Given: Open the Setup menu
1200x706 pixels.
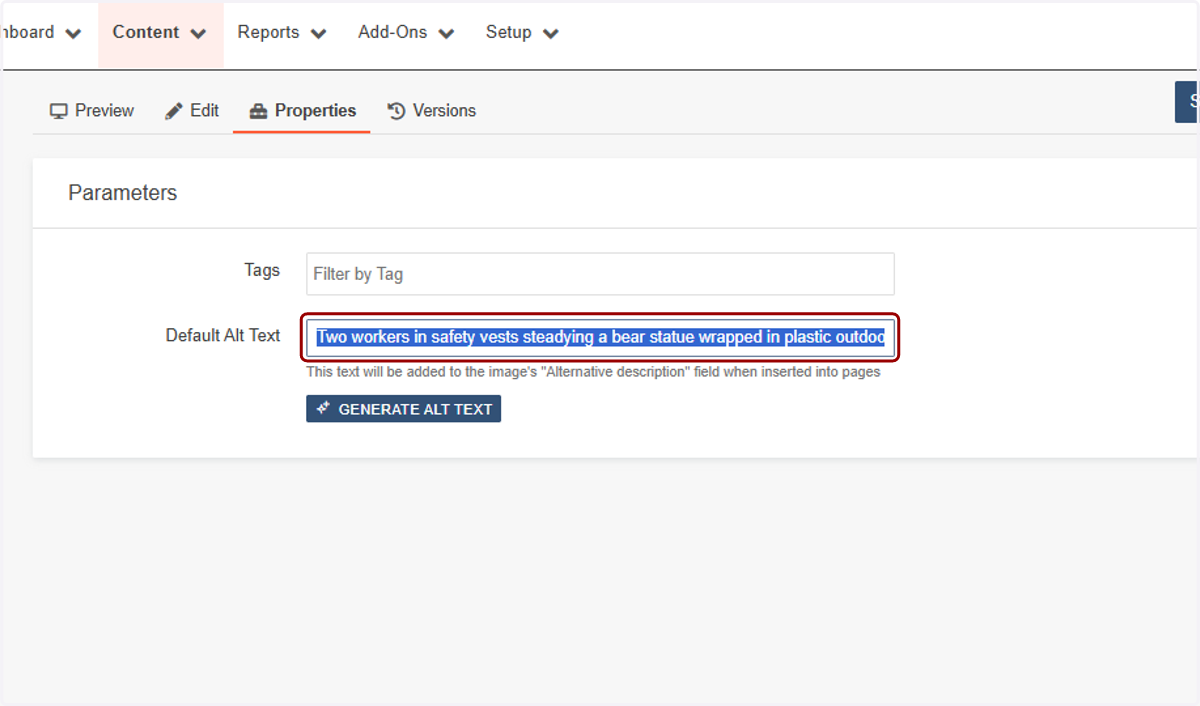Looking at the screenshot, I should coord(522,33).
